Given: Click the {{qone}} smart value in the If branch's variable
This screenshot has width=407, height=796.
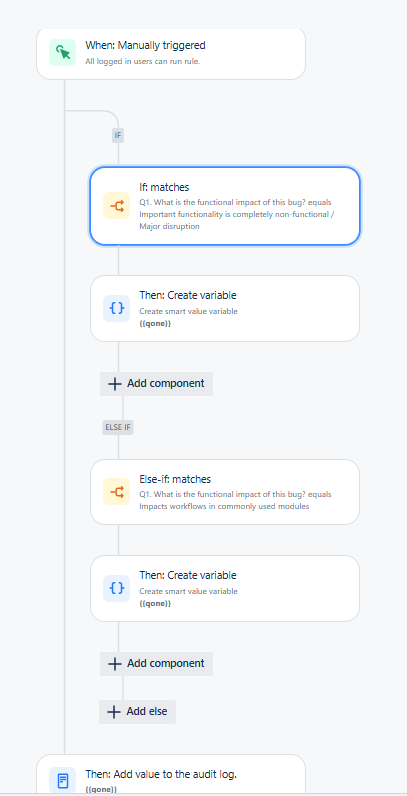Looking at the screenshot, I should [x=155, y=323].
